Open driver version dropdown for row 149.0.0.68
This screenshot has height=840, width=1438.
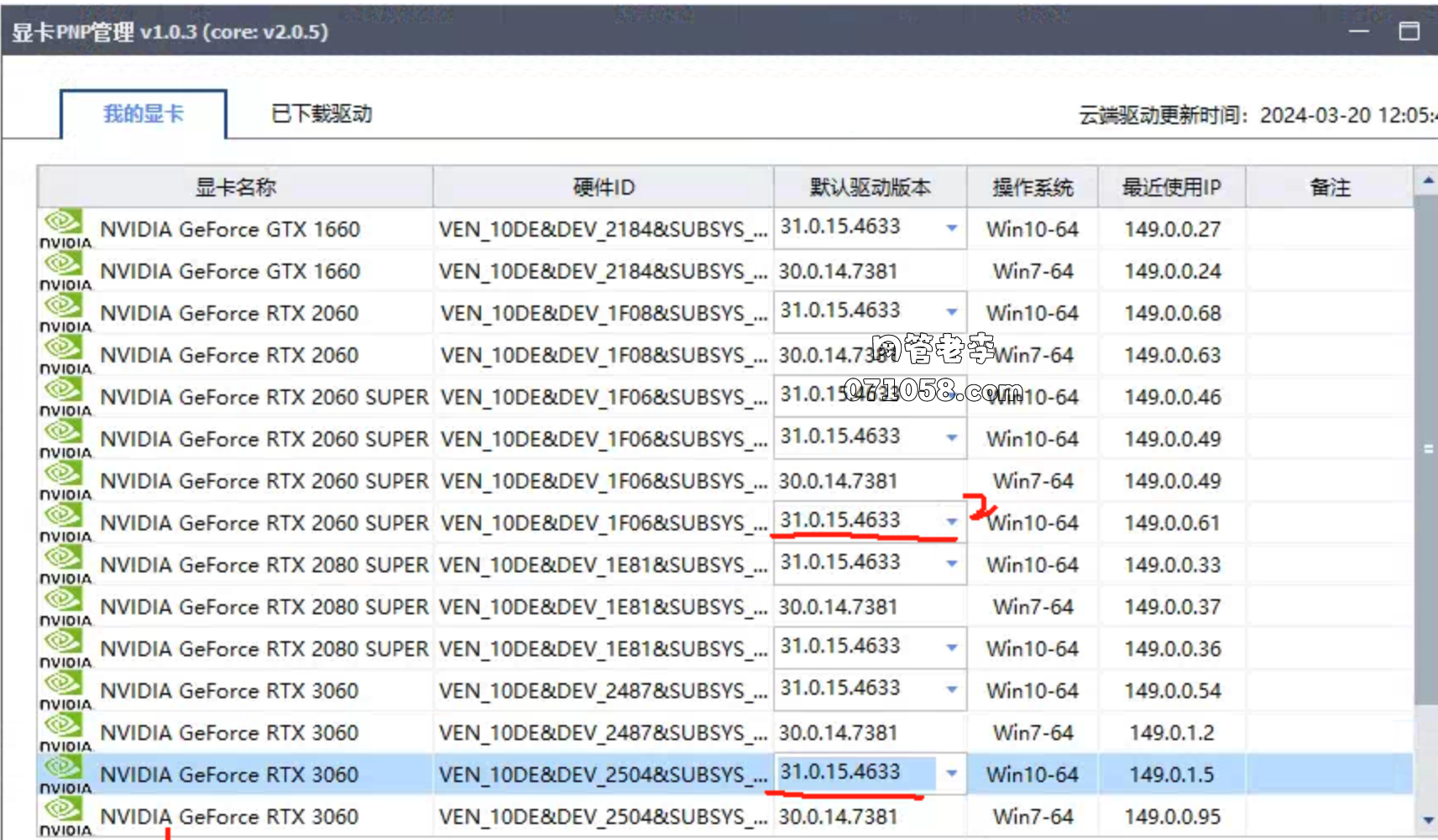coord(951,312)
